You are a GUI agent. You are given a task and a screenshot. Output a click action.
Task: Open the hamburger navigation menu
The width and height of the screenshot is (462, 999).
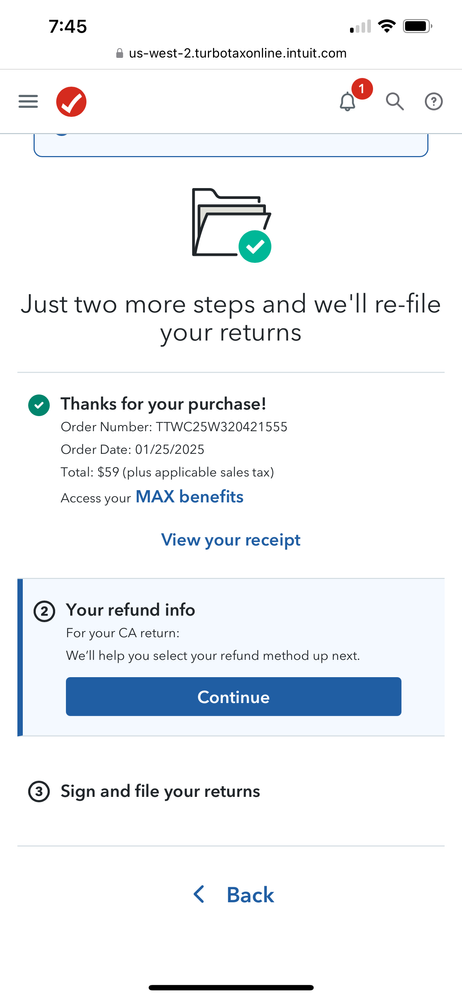click(28, 101)
